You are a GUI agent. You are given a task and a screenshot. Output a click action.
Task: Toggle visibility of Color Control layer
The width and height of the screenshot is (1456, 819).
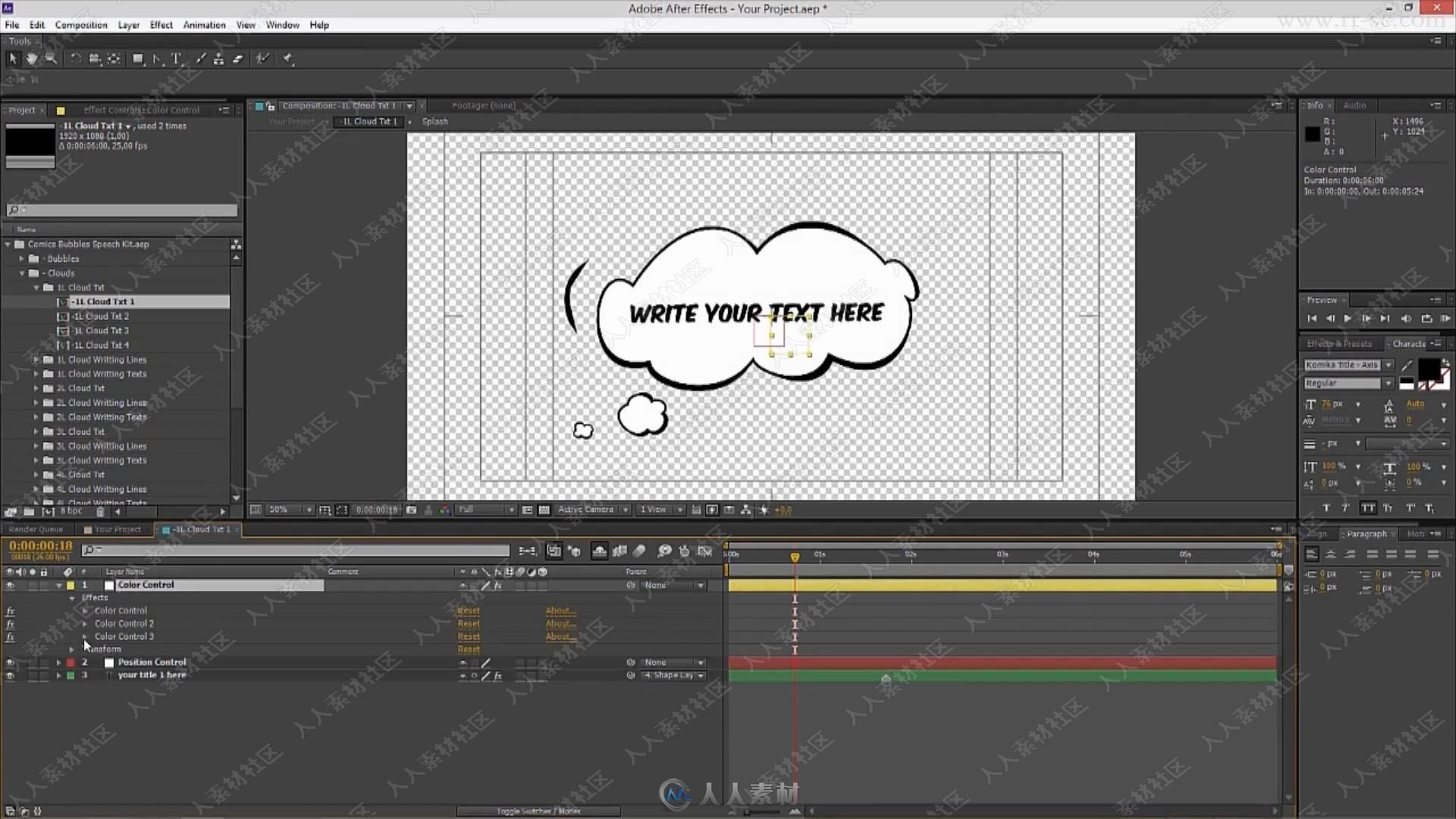pos(10,584)
